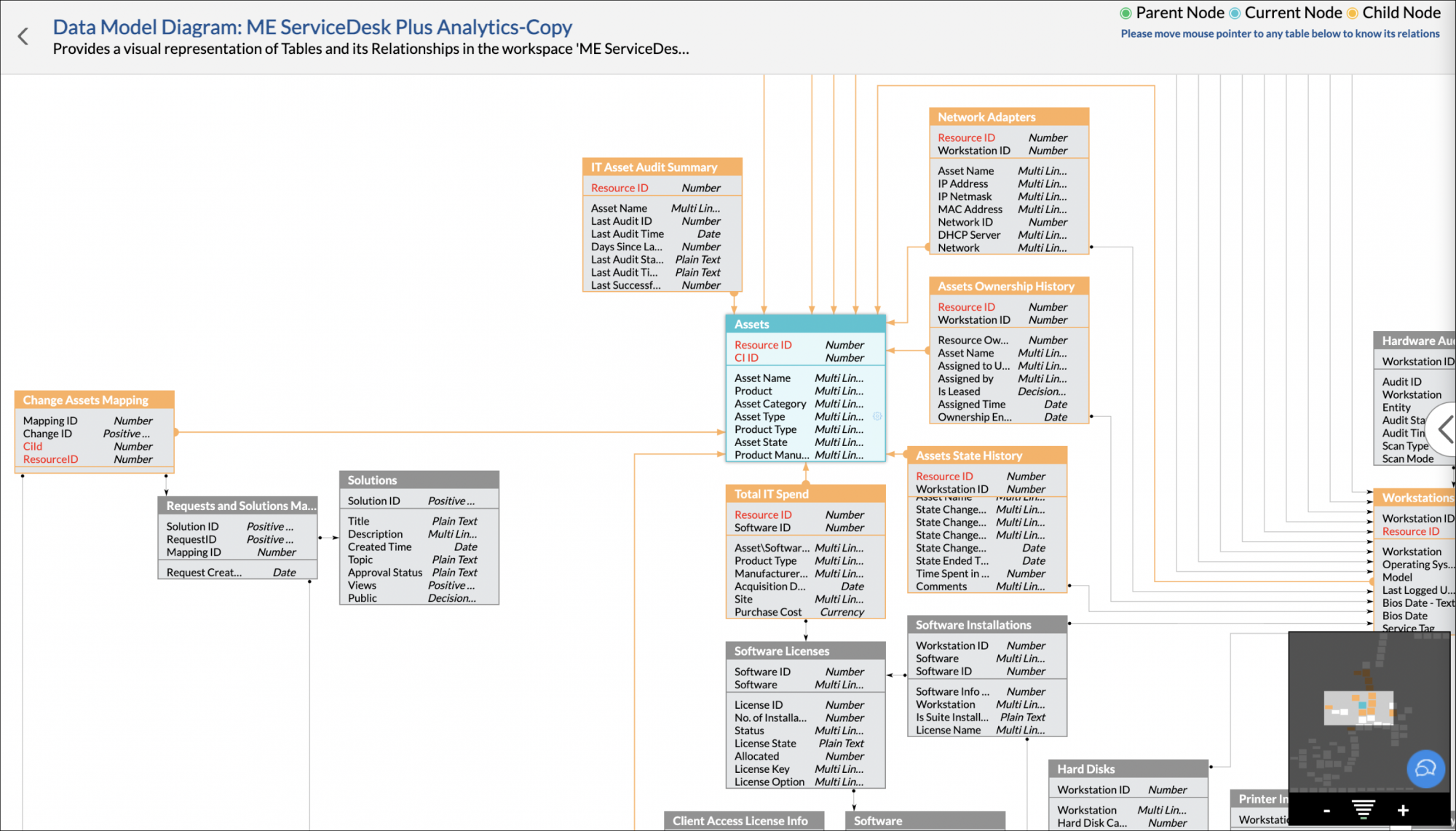Viewport: 1456px width, 831px height.
Task: Click the Change Assets Mapping table header
Action: pos(94,400)
